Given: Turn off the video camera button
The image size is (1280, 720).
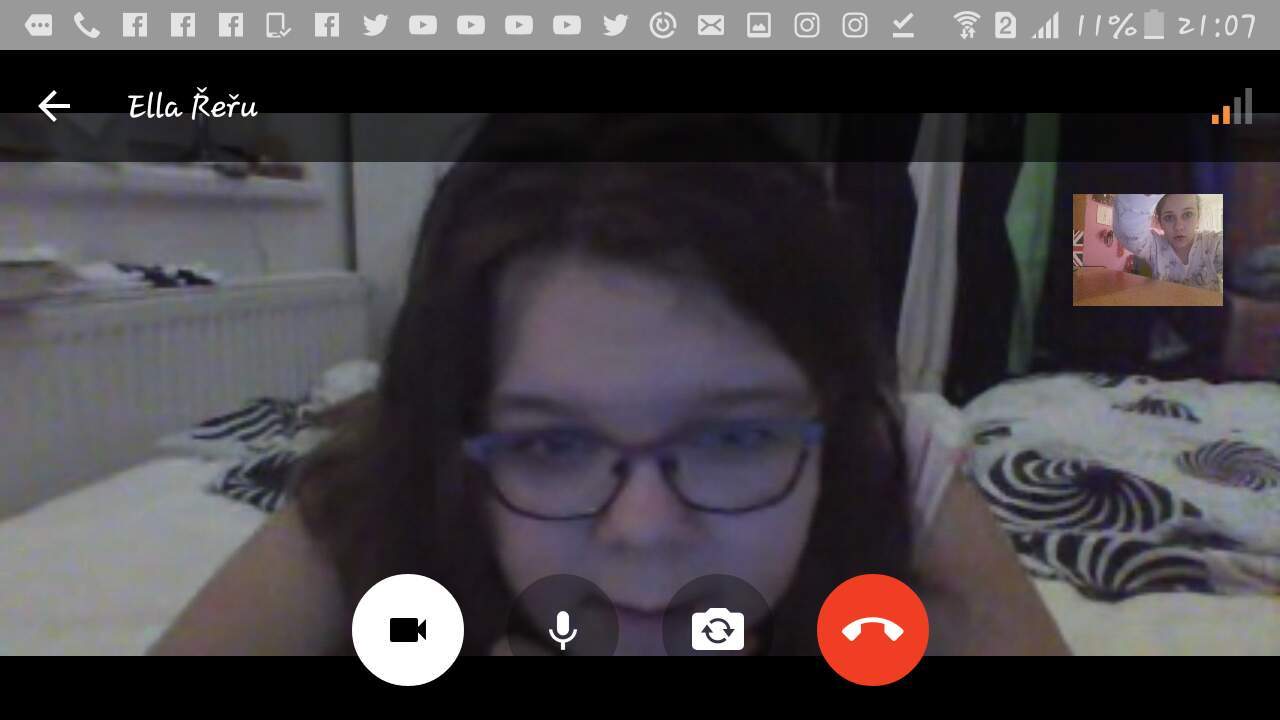Looking at the screenshot, I should (x=408, y=630).
